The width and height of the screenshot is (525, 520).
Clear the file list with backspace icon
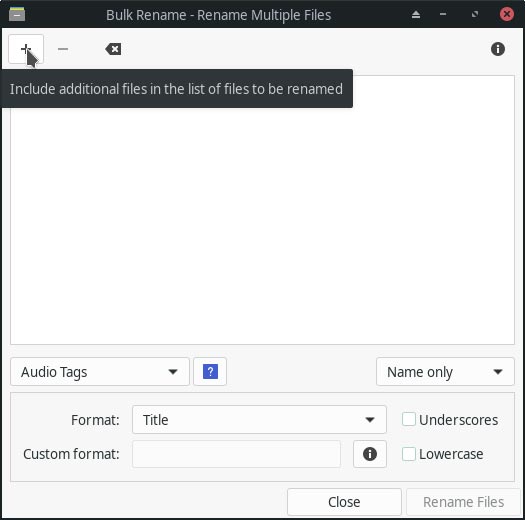(113, 49)
